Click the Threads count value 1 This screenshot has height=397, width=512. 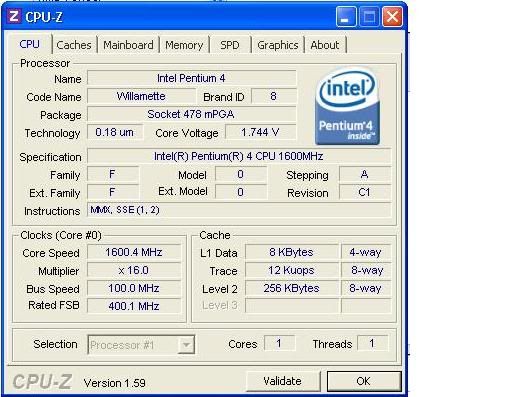tap(372, 343)
